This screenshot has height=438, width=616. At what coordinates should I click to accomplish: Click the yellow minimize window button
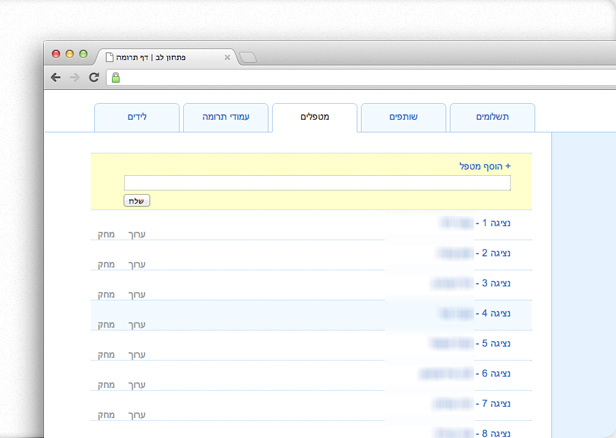(70, 54)
